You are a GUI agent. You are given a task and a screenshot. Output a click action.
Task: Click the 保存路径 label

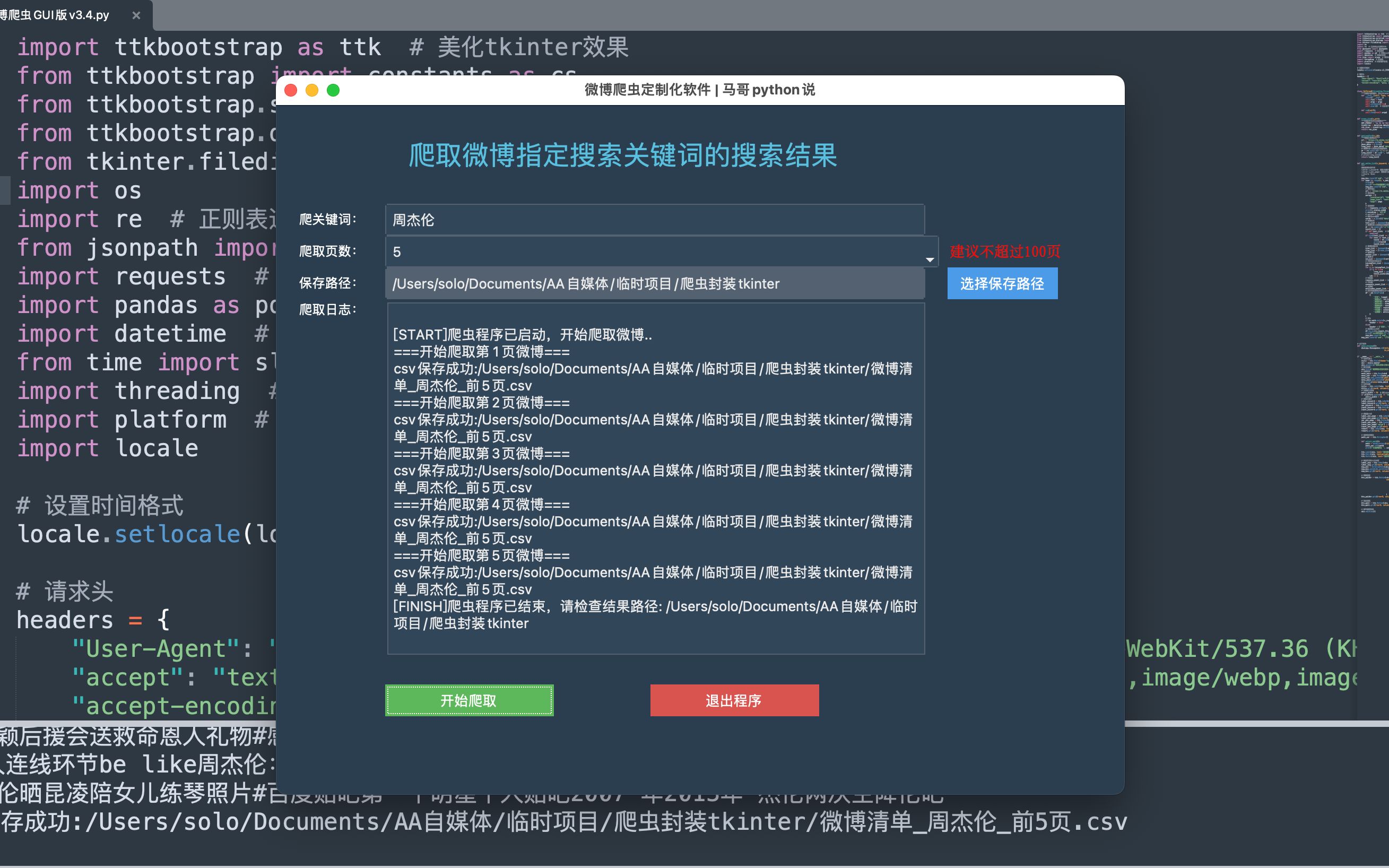point(328,283)
